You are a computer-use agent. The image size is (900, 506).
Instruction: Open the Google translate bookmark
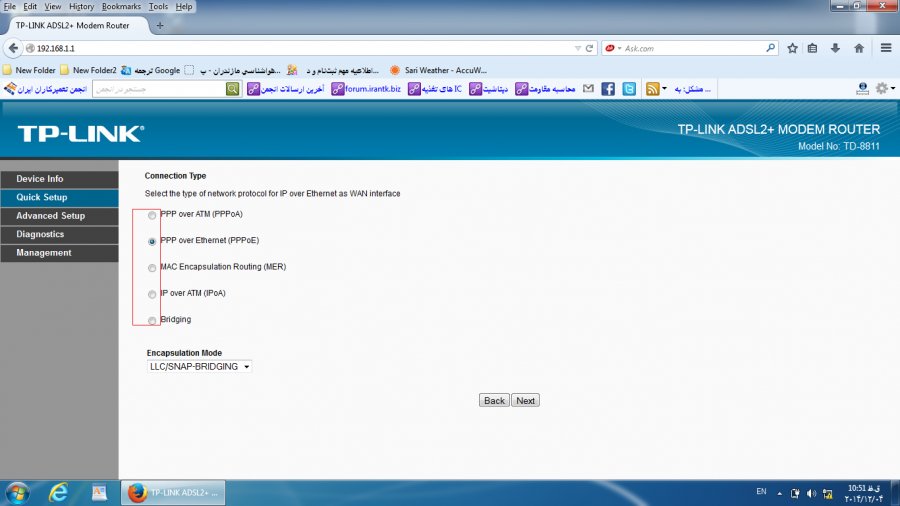point(150,70)
